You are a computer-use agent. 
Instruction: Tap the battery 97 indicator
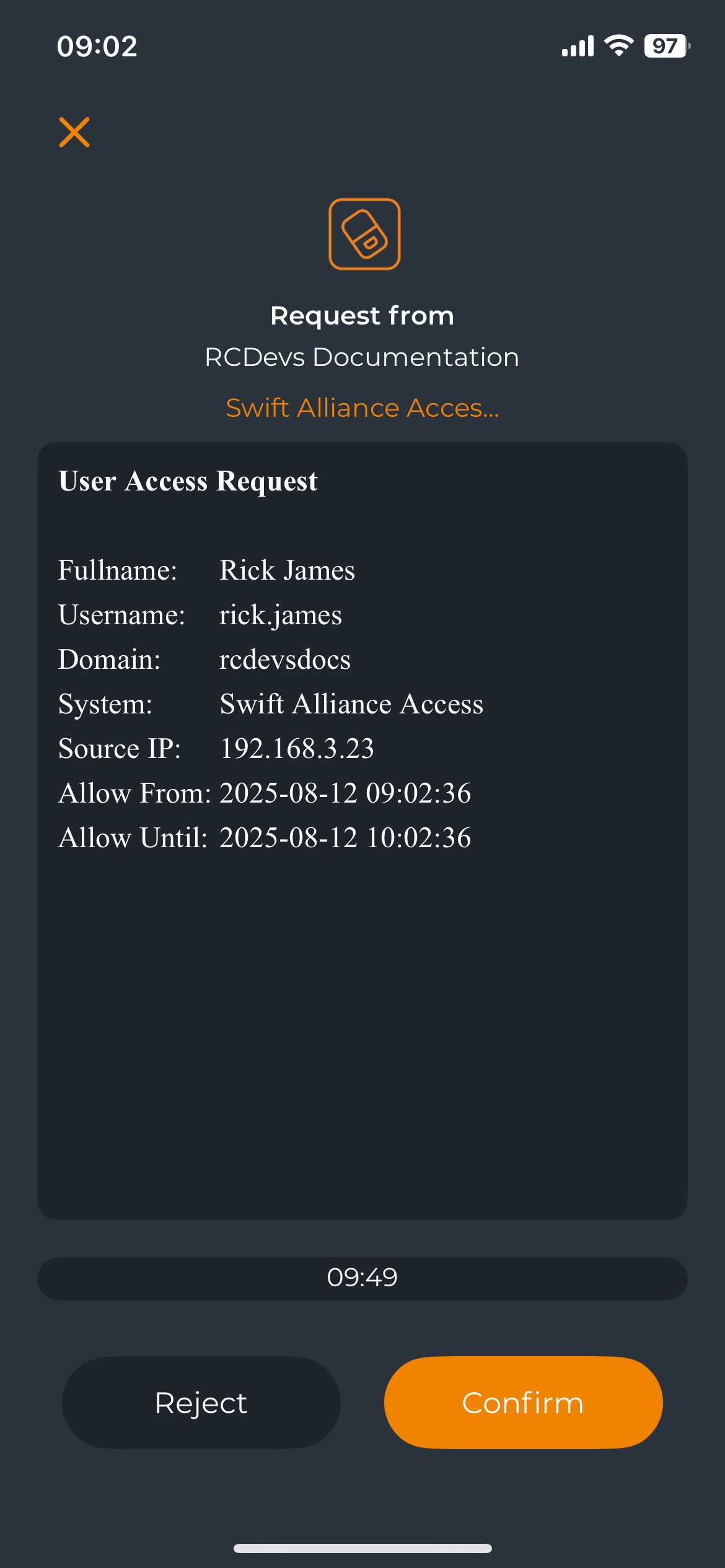[x=667, y=46]
